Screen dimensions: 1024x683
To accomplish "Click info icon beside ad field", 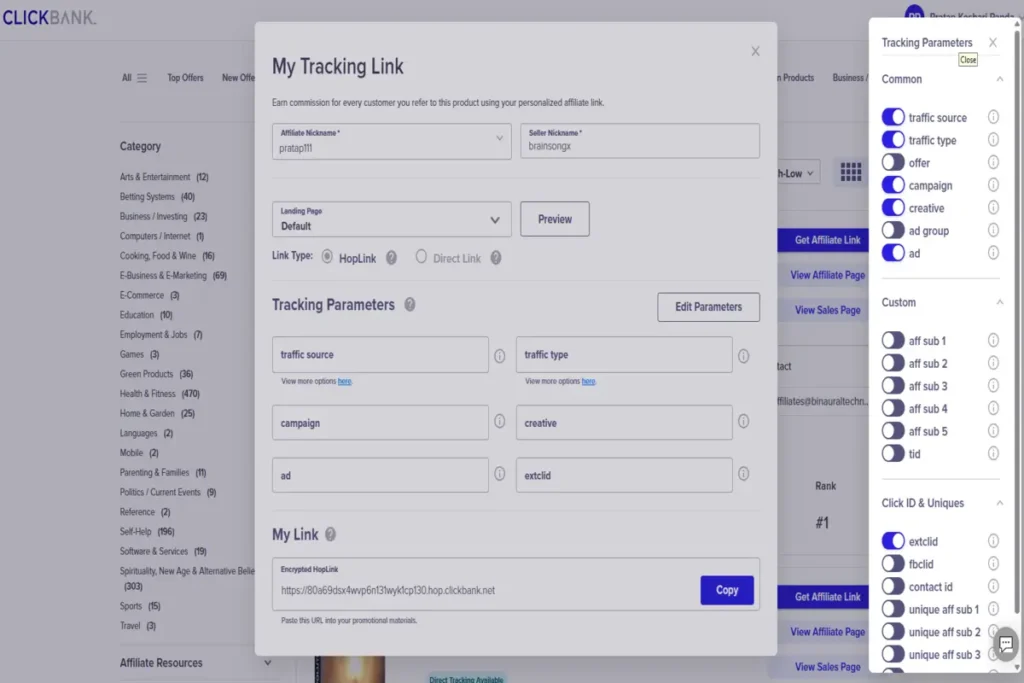I will [500, 473].
